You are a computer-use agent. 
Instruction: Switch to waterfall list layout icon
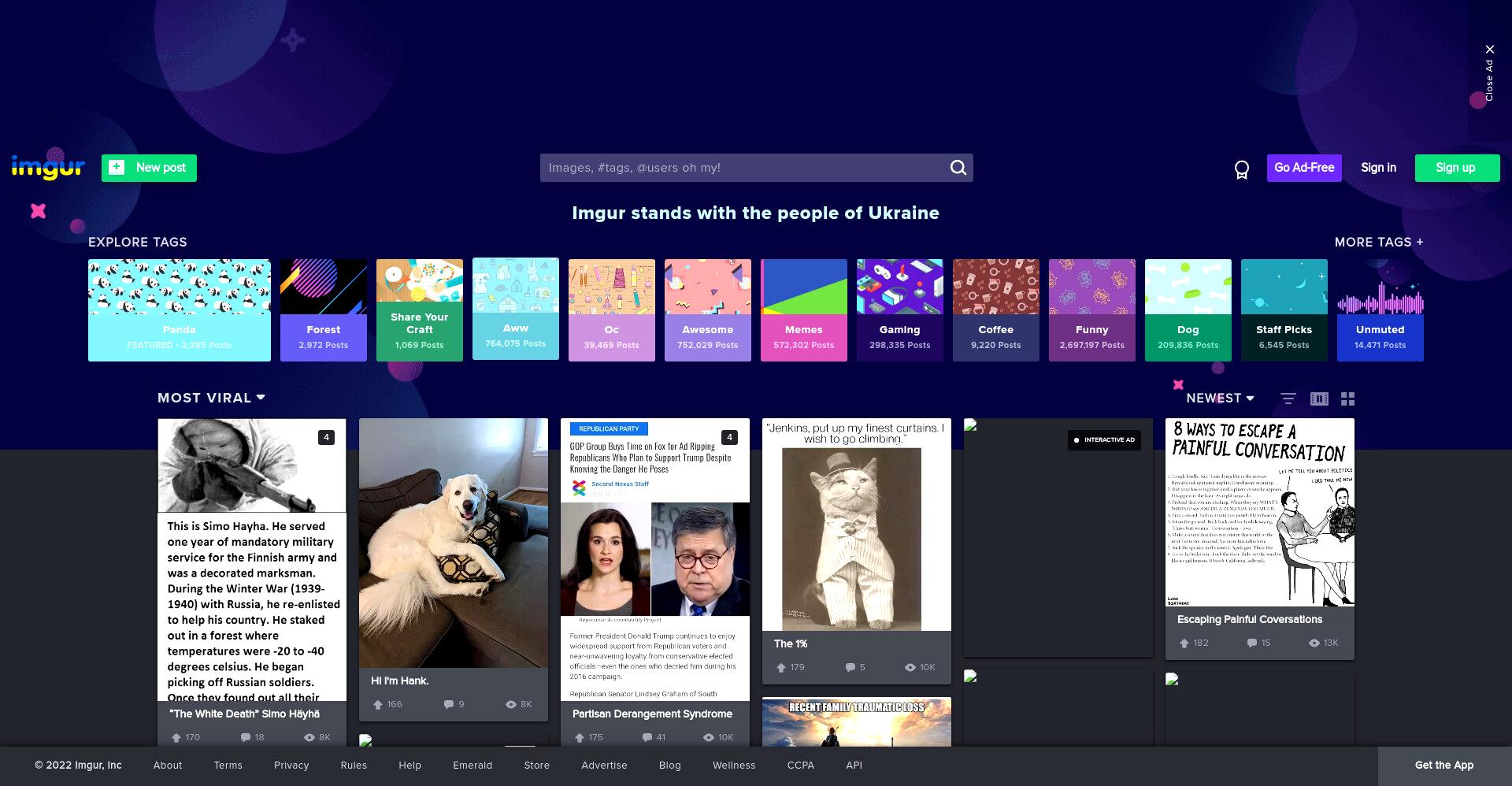(1288, 399)
